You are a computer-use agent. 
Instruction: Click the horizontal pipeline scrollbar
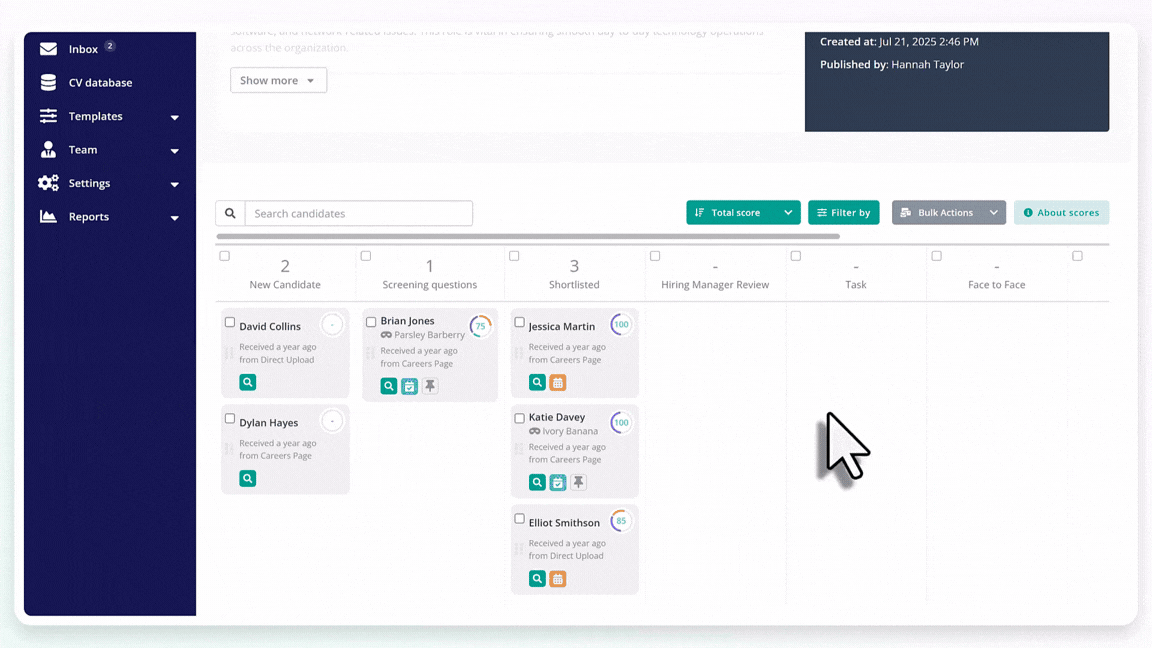528,237
